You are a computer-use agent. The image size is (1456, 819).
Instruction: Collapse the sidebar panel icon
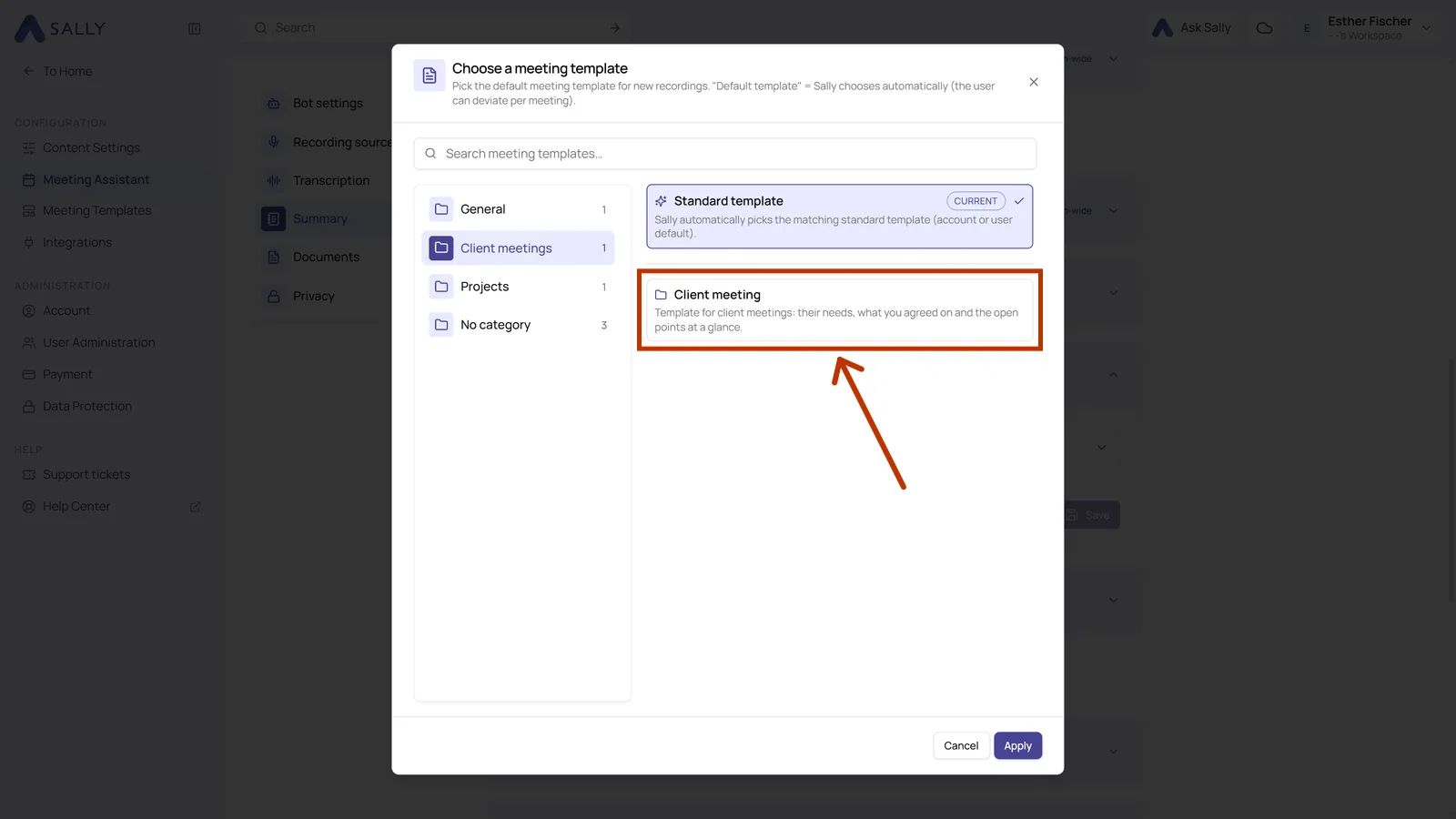[194, 28]
